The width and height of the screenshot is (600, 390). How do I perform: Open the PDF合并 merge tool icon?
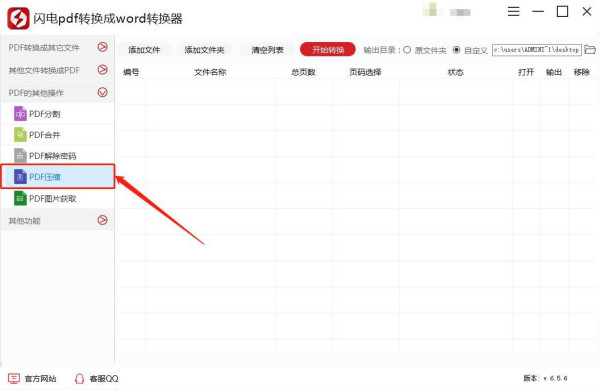[20, 135]
